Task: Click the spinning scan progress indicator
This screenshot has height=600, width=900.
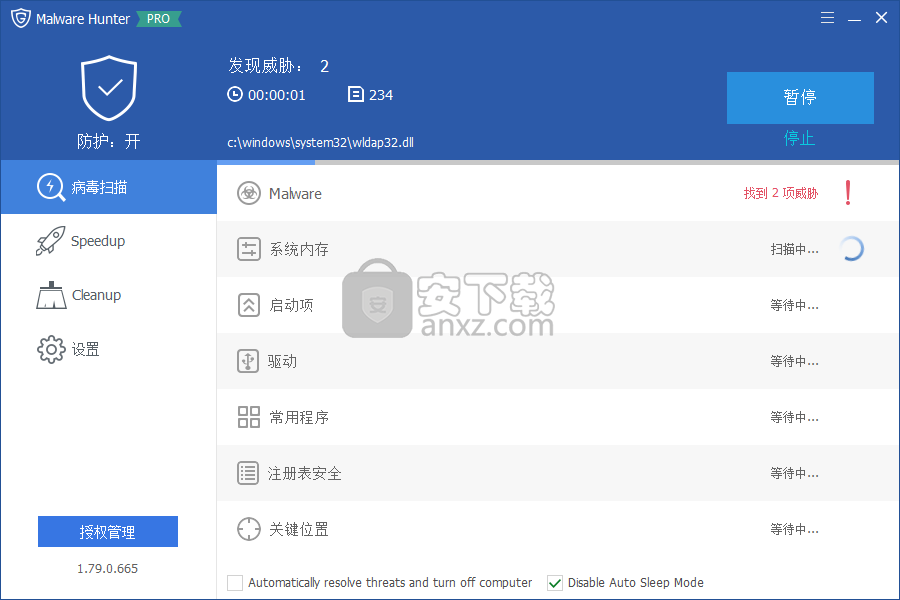Action: tap(852, 249)
